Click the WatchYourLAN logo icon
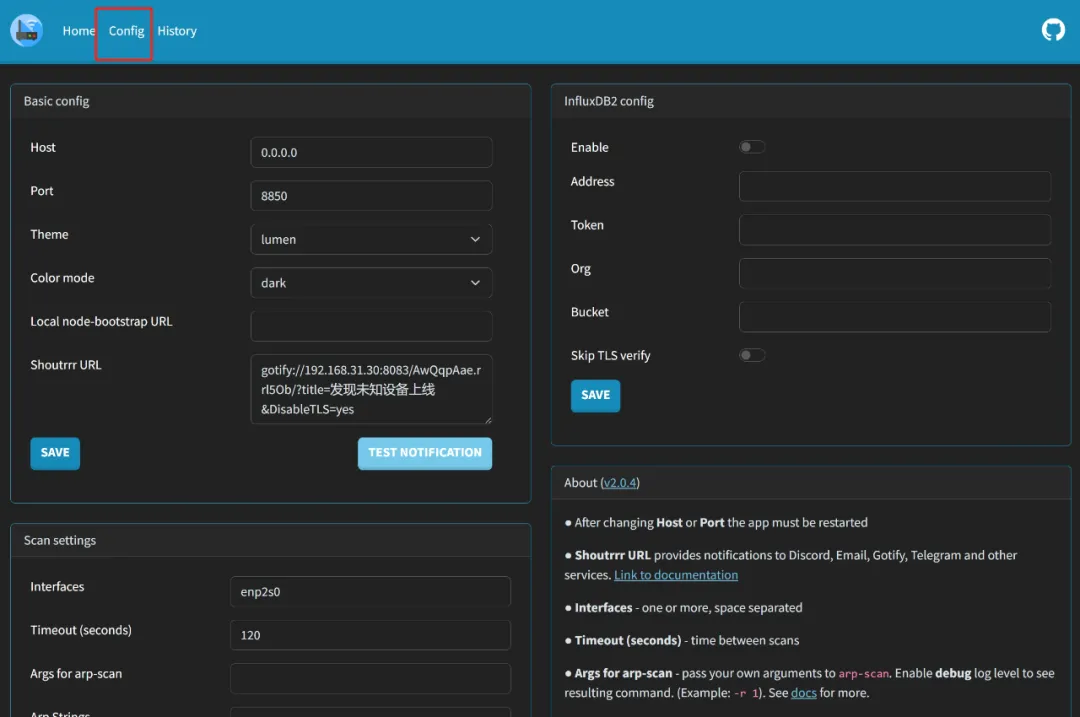The image size is (1080, 717). 26,31
